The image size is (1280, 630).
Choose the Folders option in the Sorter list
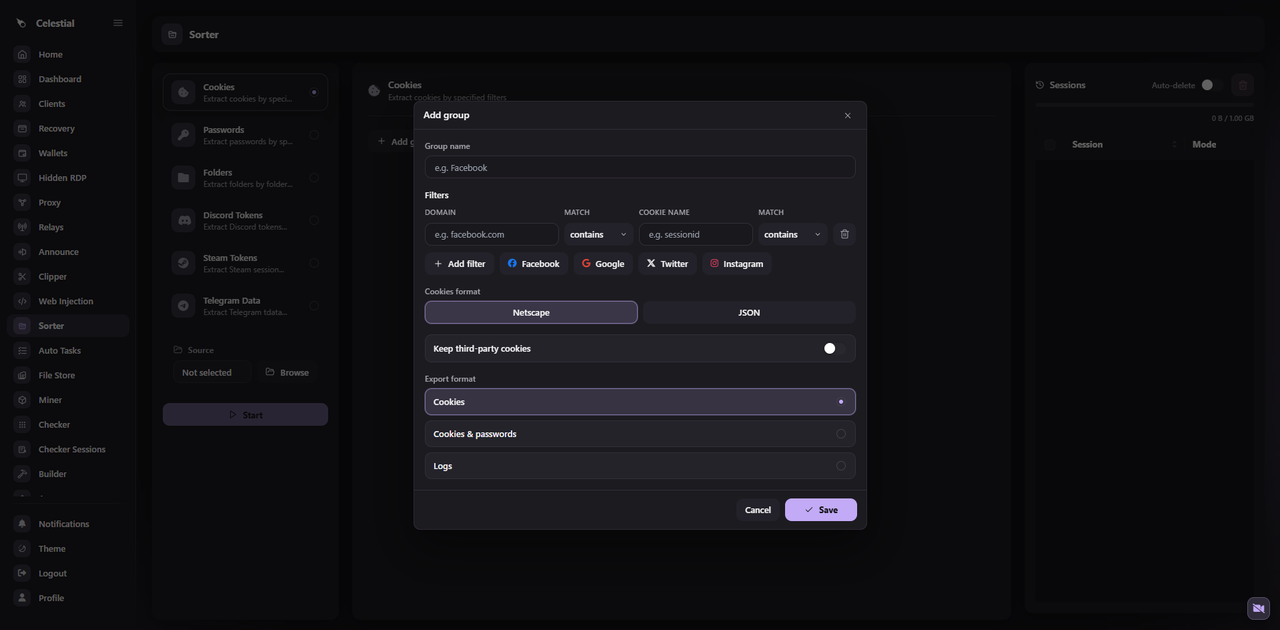[245, 178]
